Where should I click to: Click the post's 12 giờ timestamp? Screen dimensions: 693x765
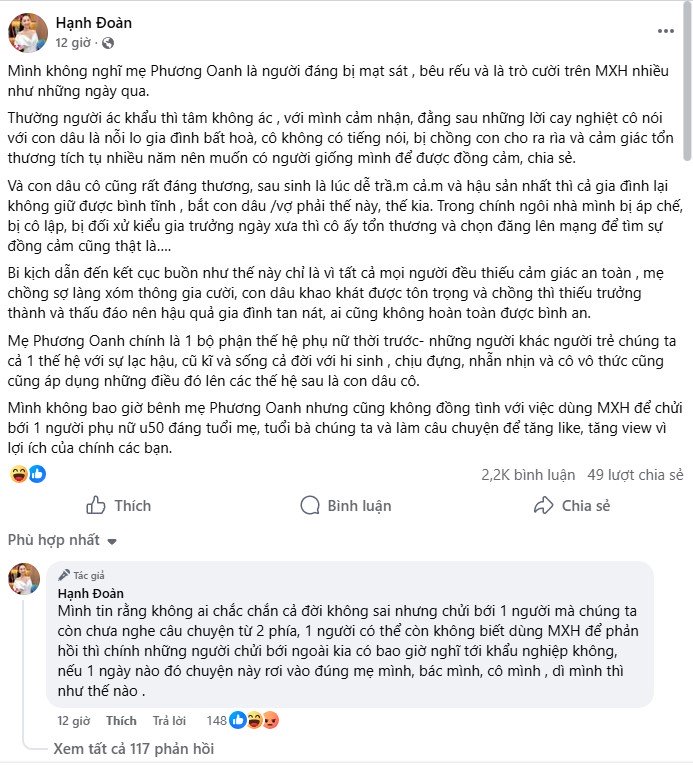click(x=74, y=43)
